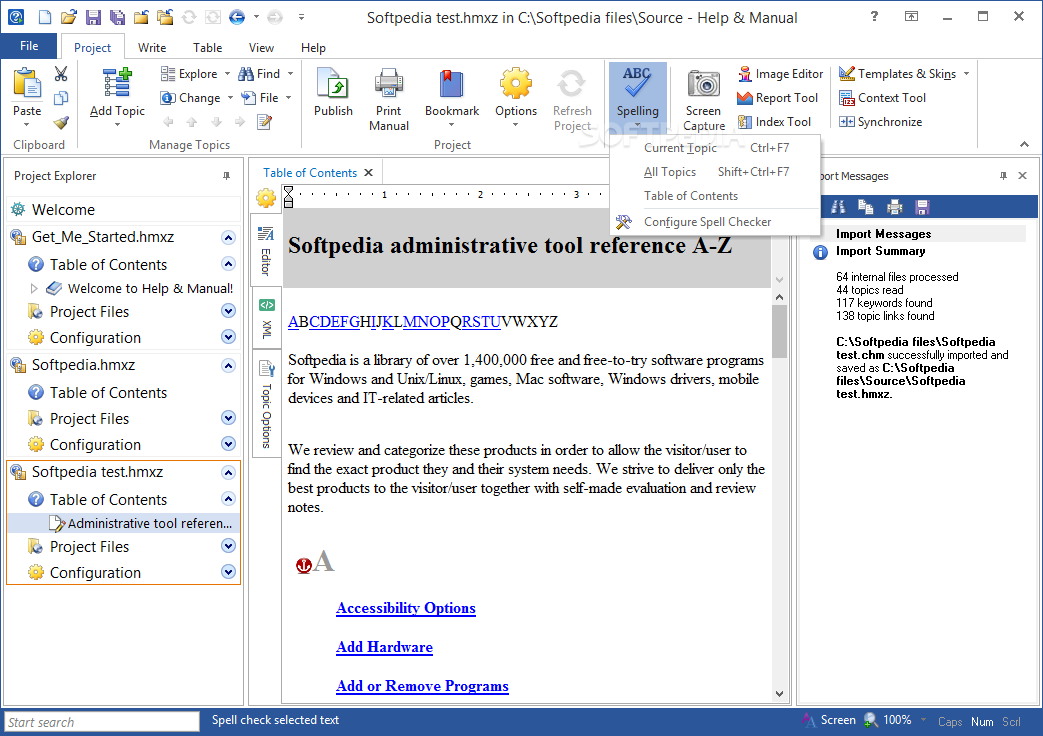The image size is (1043, 736).
Task: Click the editor vertical scrollbar thumb
Action: pos(780,331)
